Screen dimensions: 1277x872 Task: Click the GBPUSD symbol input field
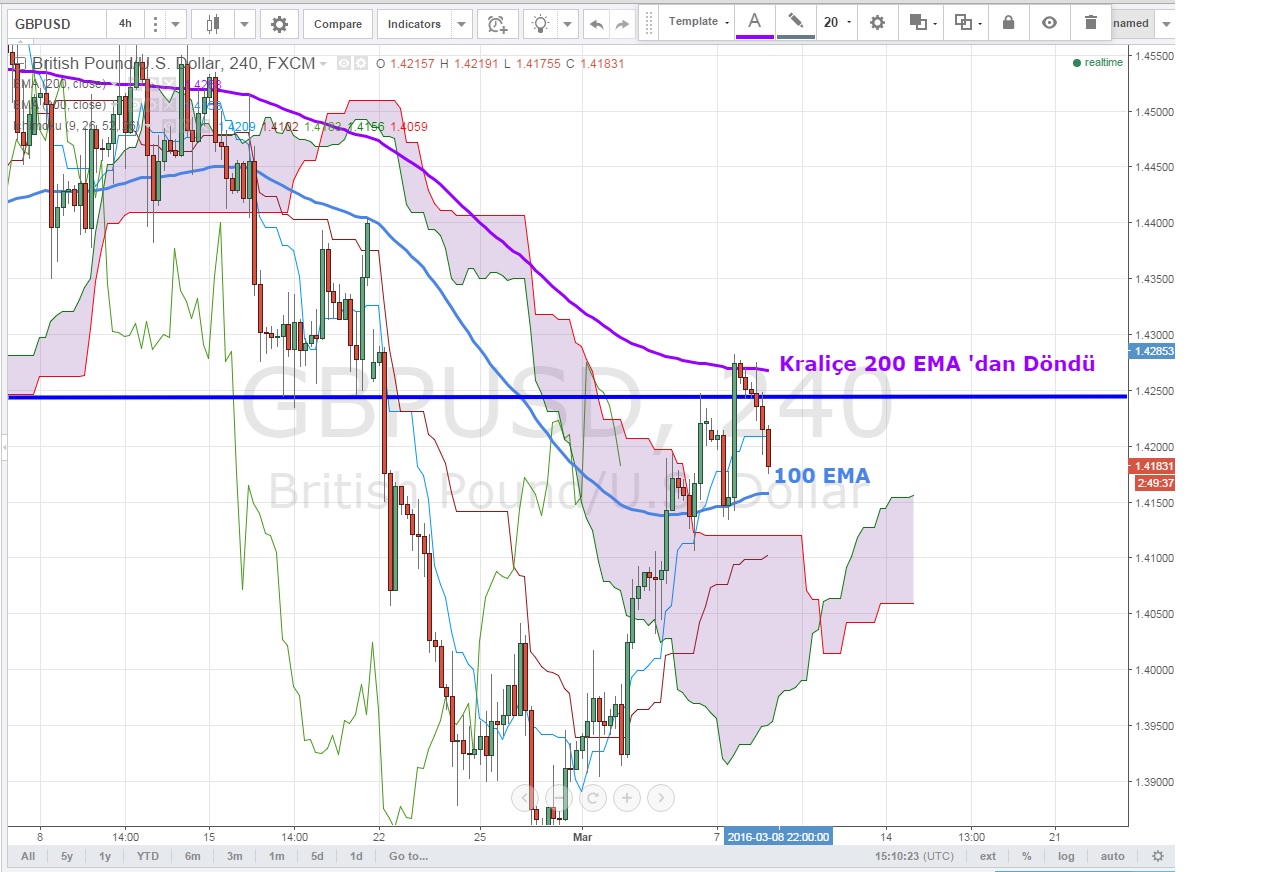(55, 24)
